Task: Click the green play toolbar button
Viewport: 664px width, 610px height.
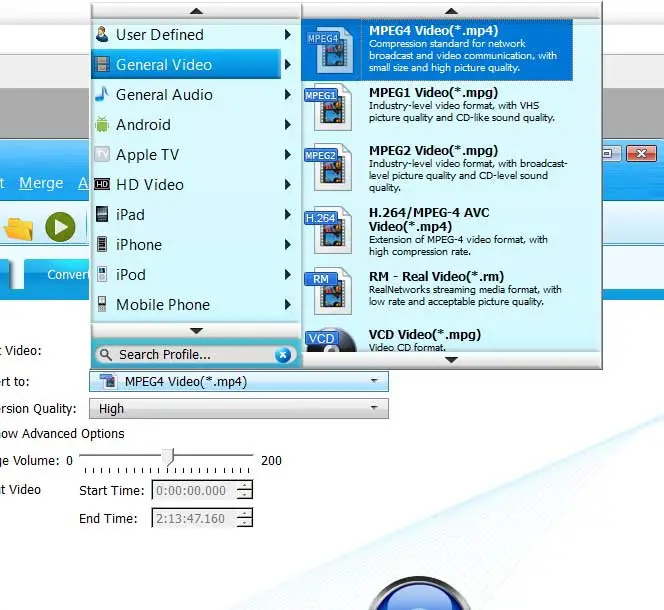Action: tap(60, 227)
